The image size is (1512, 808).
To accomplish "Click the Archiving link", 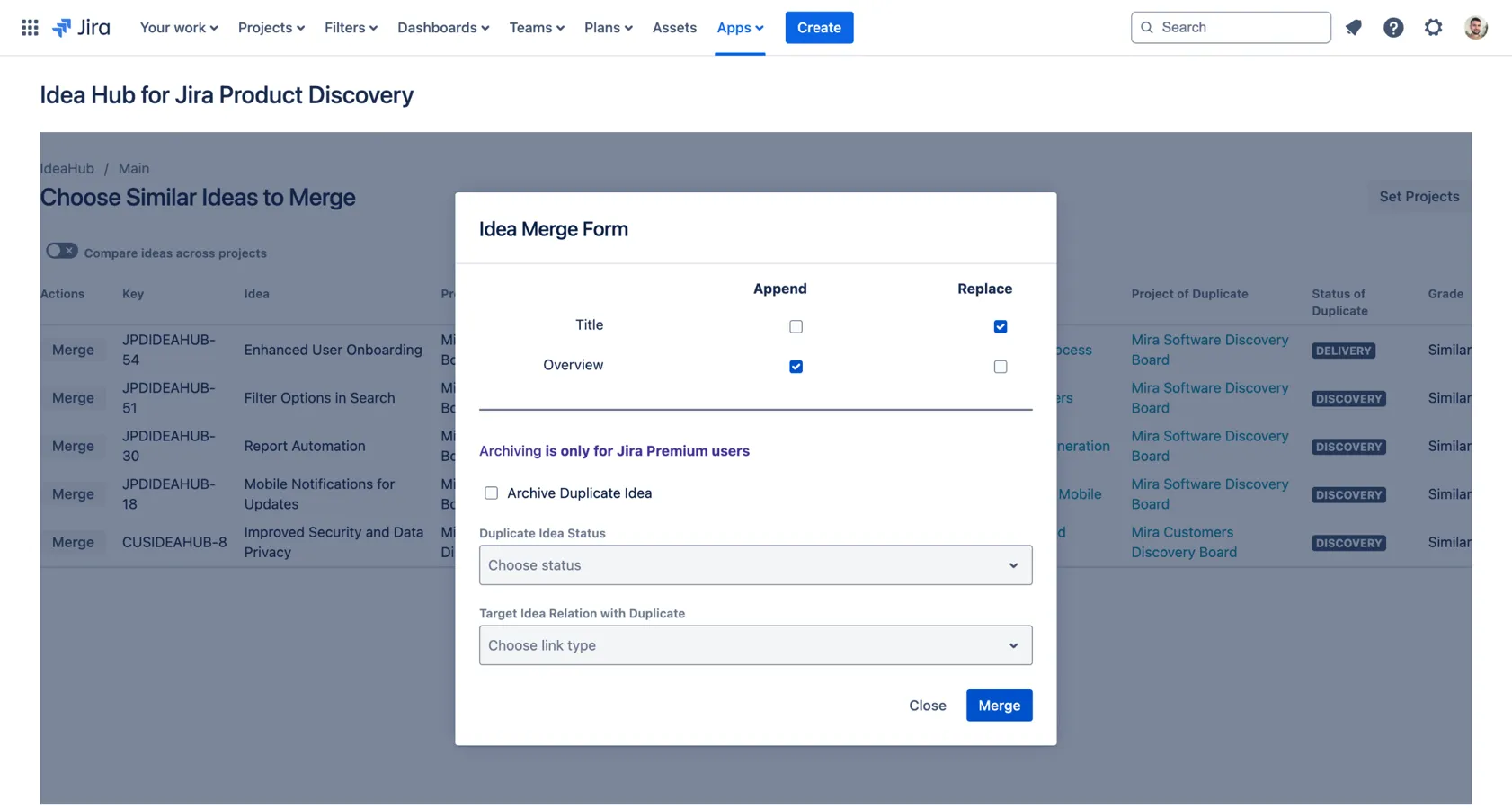I will pos(510,450).
